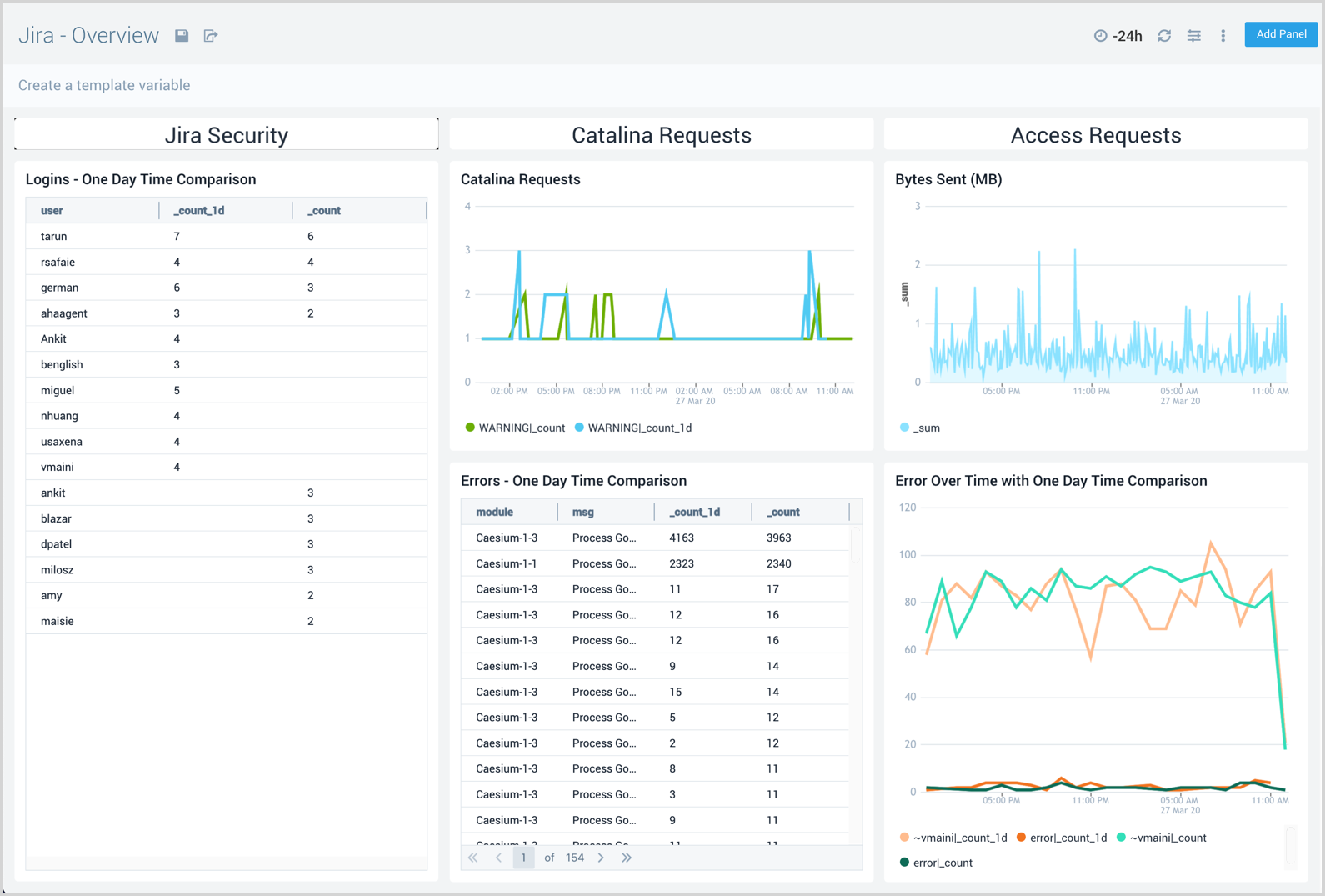Go to previous page of errors table
The height and width of the screenshot is (896, 1325).
point(498,858)
